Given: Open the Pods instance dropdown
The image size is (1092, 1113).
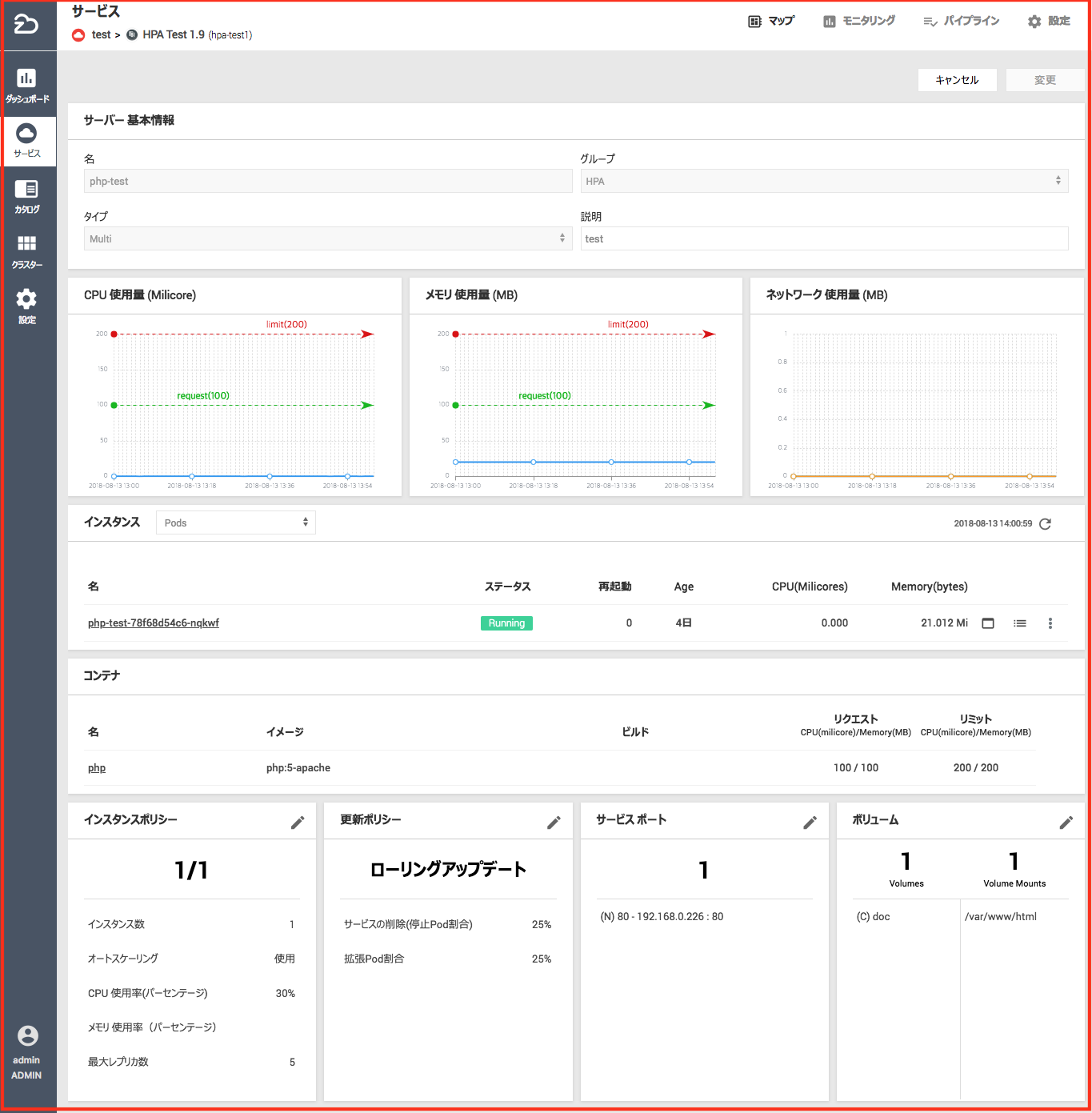Looking at the screenshot, I should coord(235,522).
